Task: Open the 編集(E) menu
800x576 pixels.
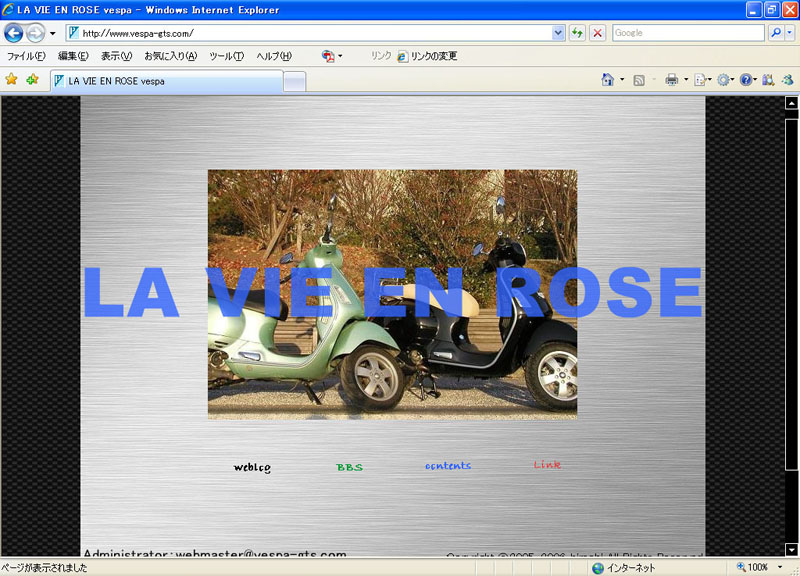Action: tap(73, 56)
